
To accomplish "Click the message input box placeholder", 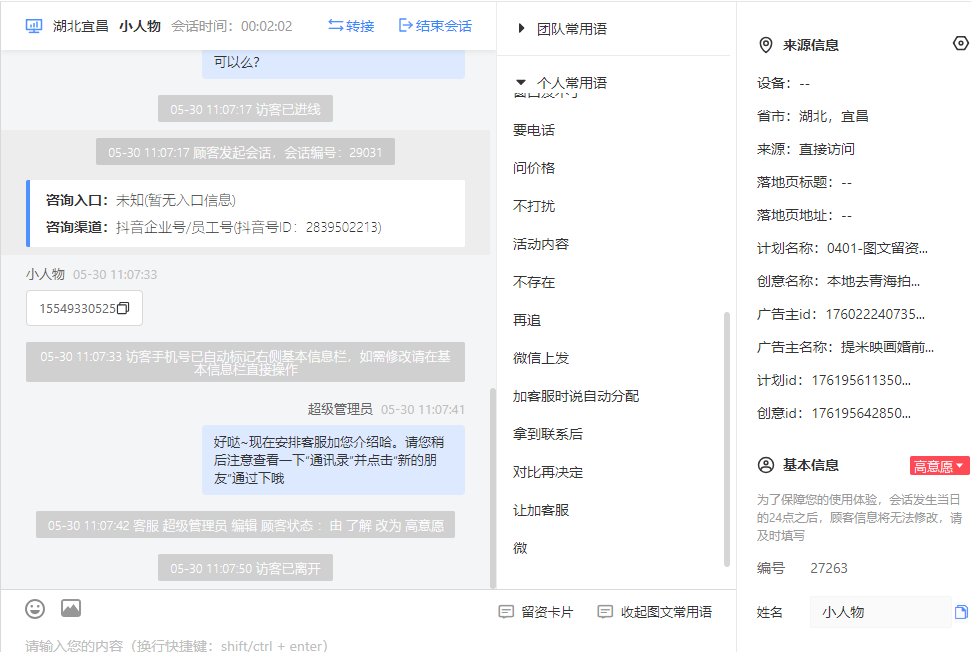I will click(176, 645).
